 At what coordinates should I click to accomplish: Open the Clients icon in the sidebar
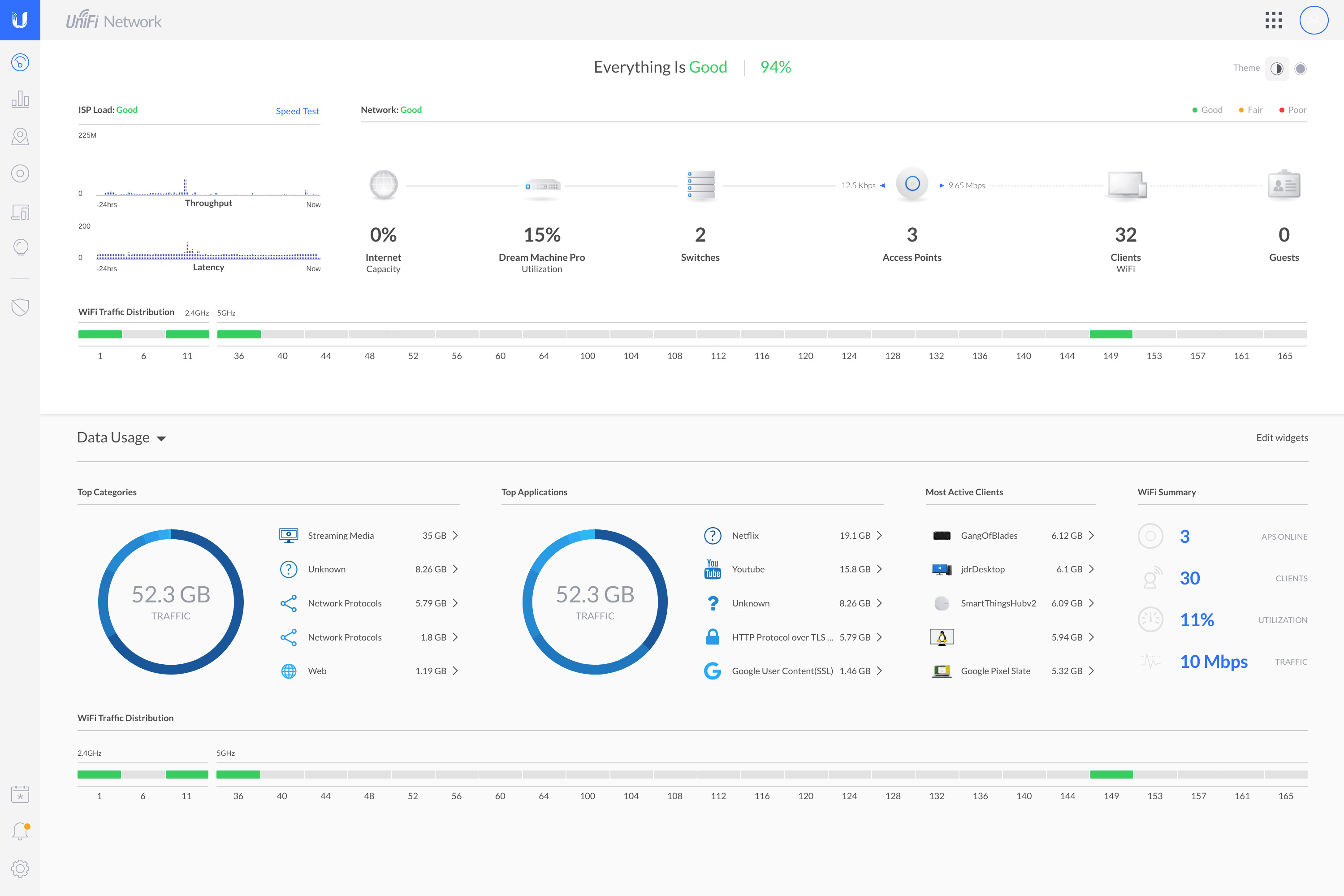tap(20, 212)
